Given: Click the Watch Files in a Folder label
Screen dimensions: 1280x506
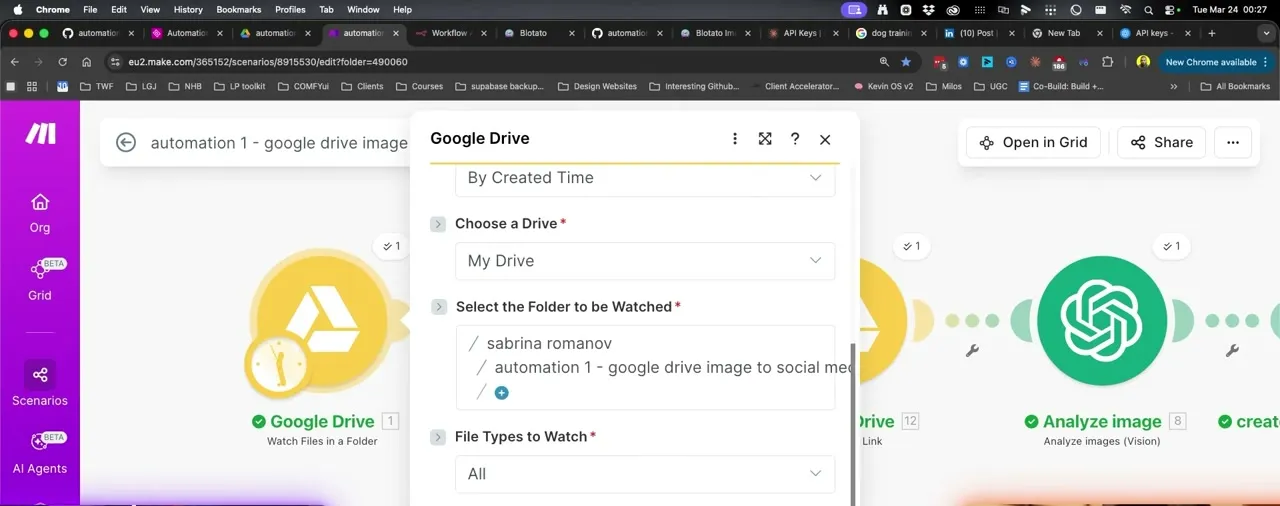Looking at the screenshot, I should [x=322, y=441].
